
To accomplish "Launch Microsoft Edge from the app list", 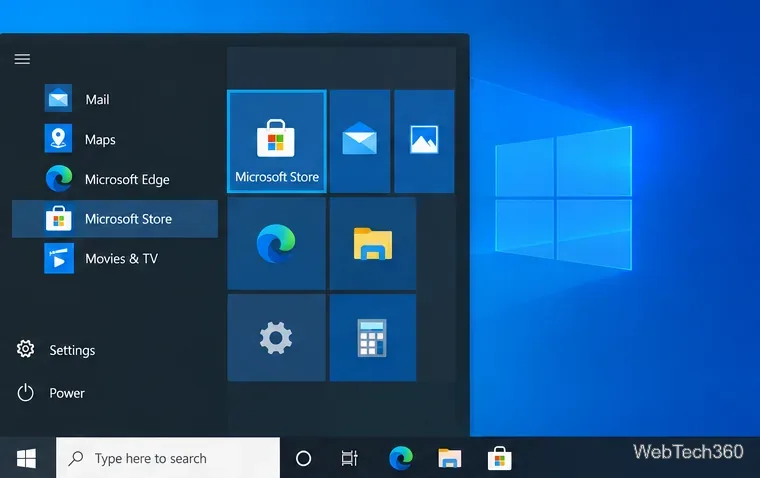I will point(115,179).
